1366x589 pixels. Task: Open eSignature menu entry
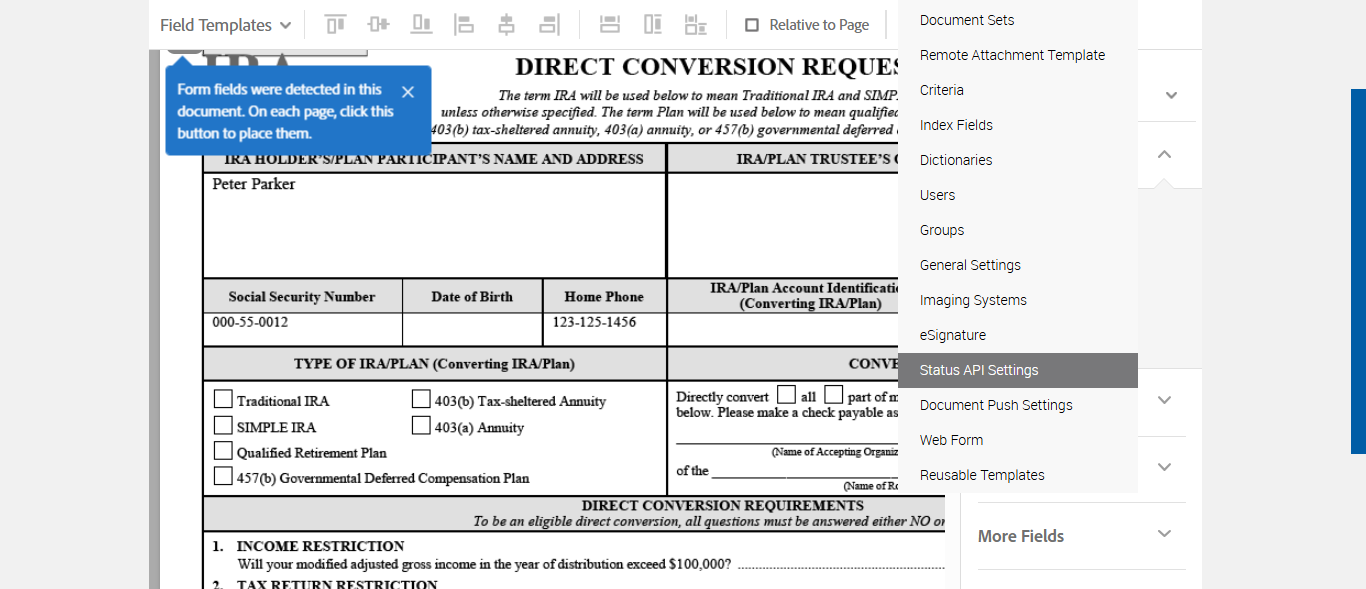click(1018, 335)
